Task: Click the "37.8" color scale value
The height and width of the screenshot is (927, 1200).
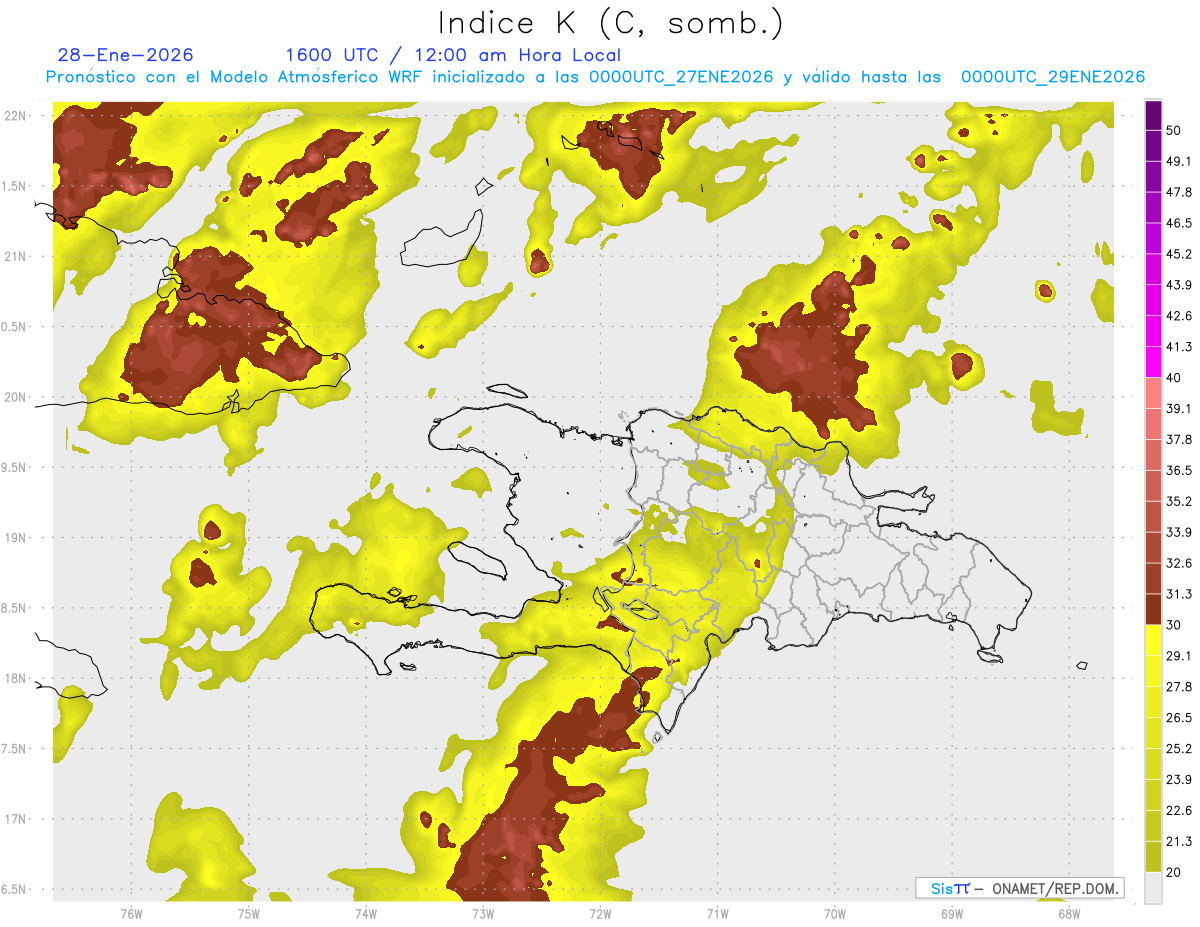Action: tap(1178, 439)
